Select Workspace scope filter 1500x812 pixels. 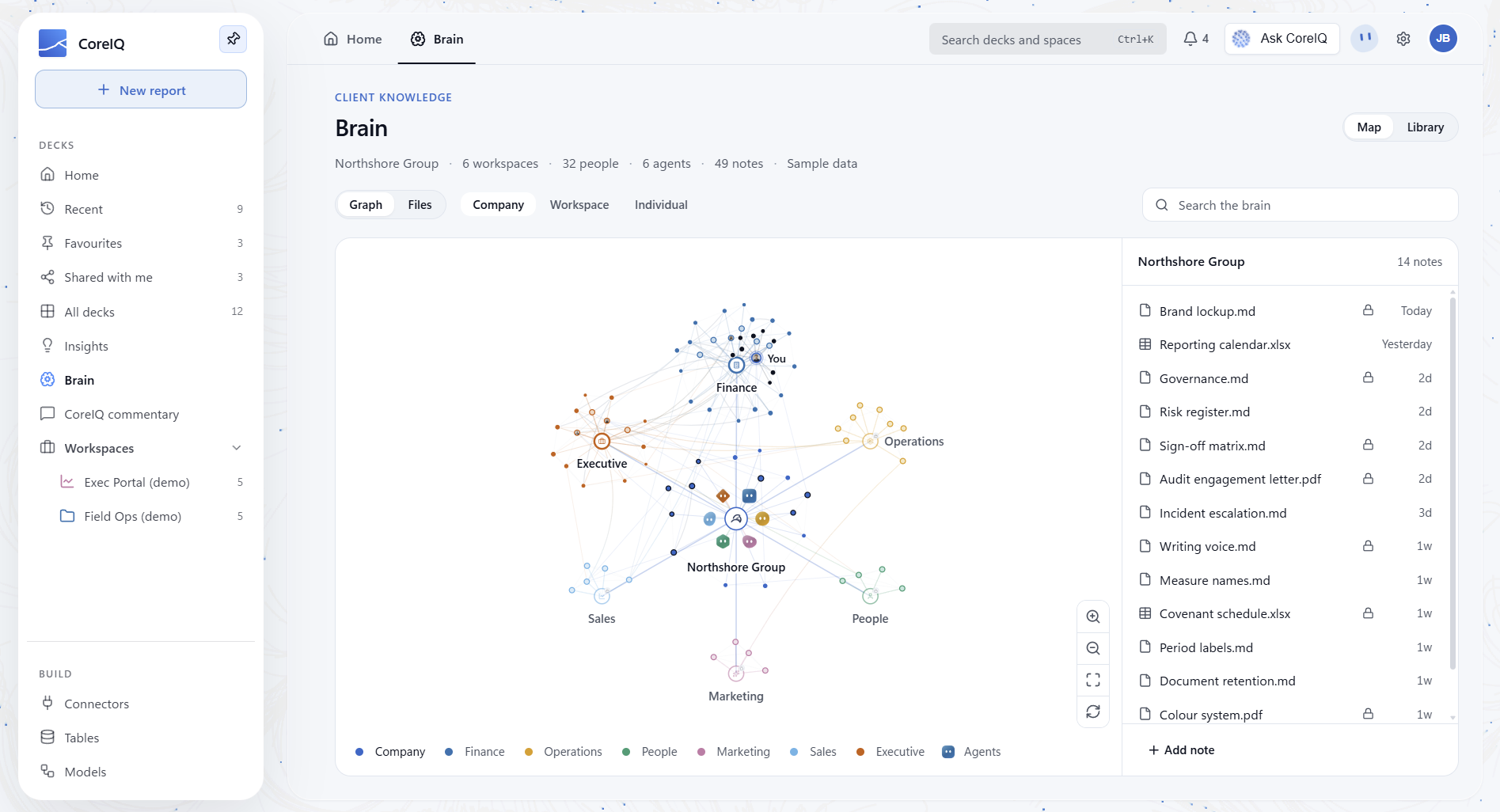point(579,205)
